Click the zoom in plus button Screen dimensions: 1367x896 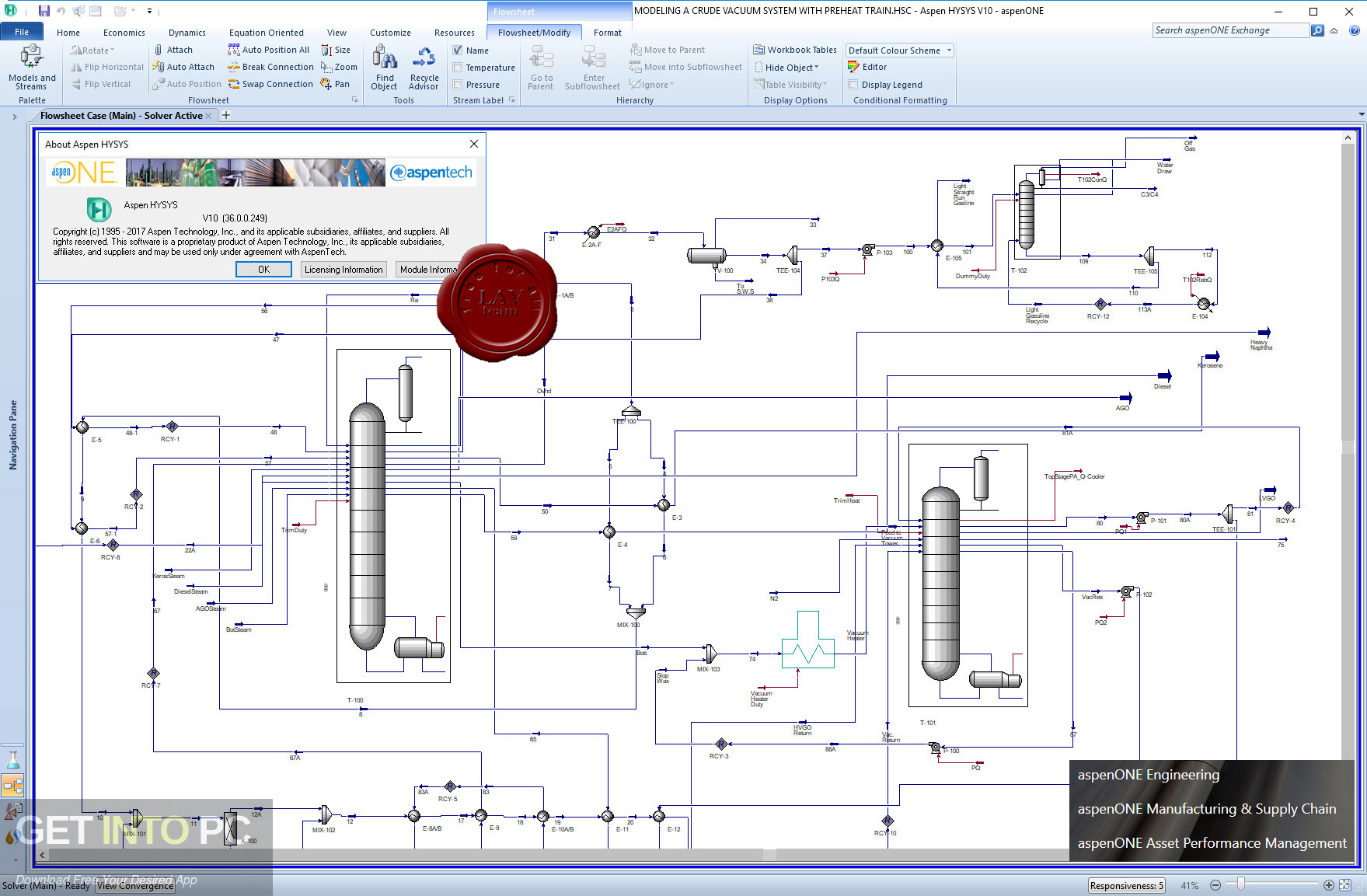point(1329,885)
